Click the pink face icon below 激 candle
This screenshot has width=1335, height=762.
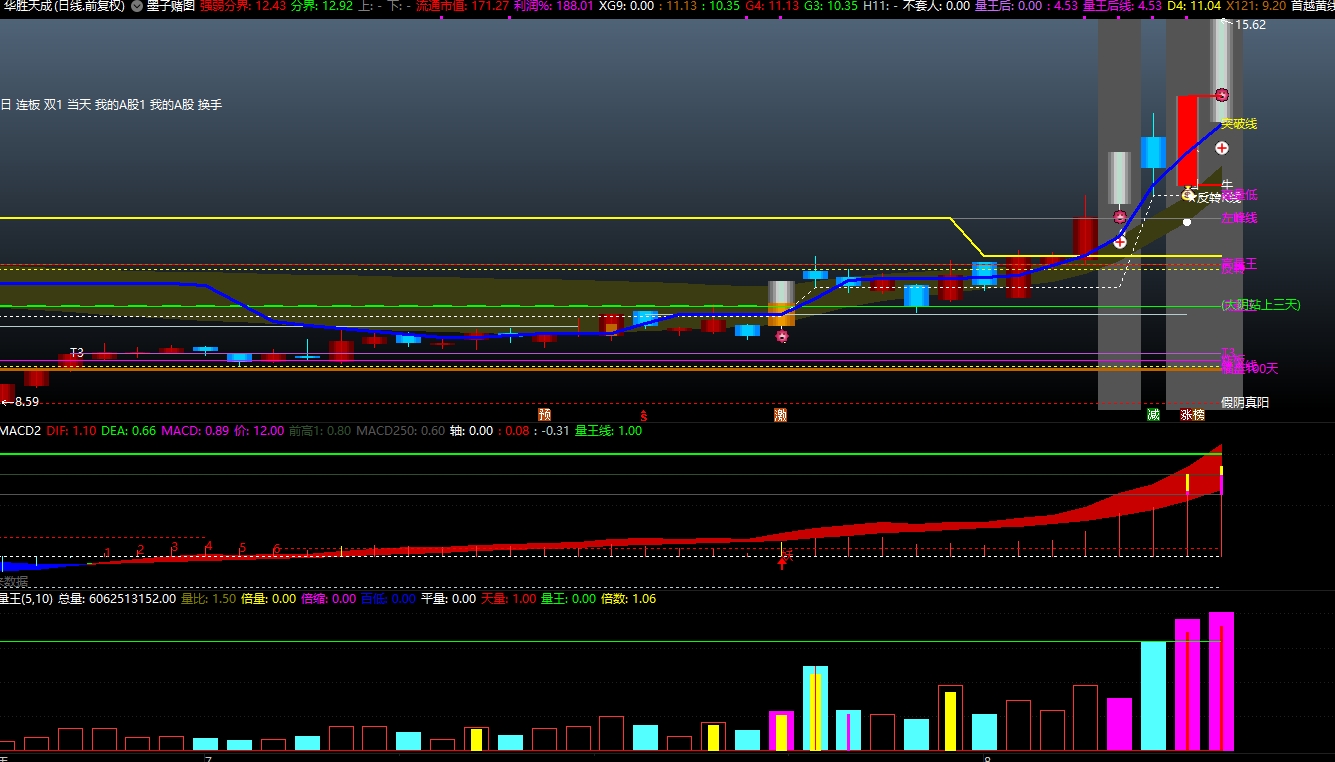[x=782, y=337]
